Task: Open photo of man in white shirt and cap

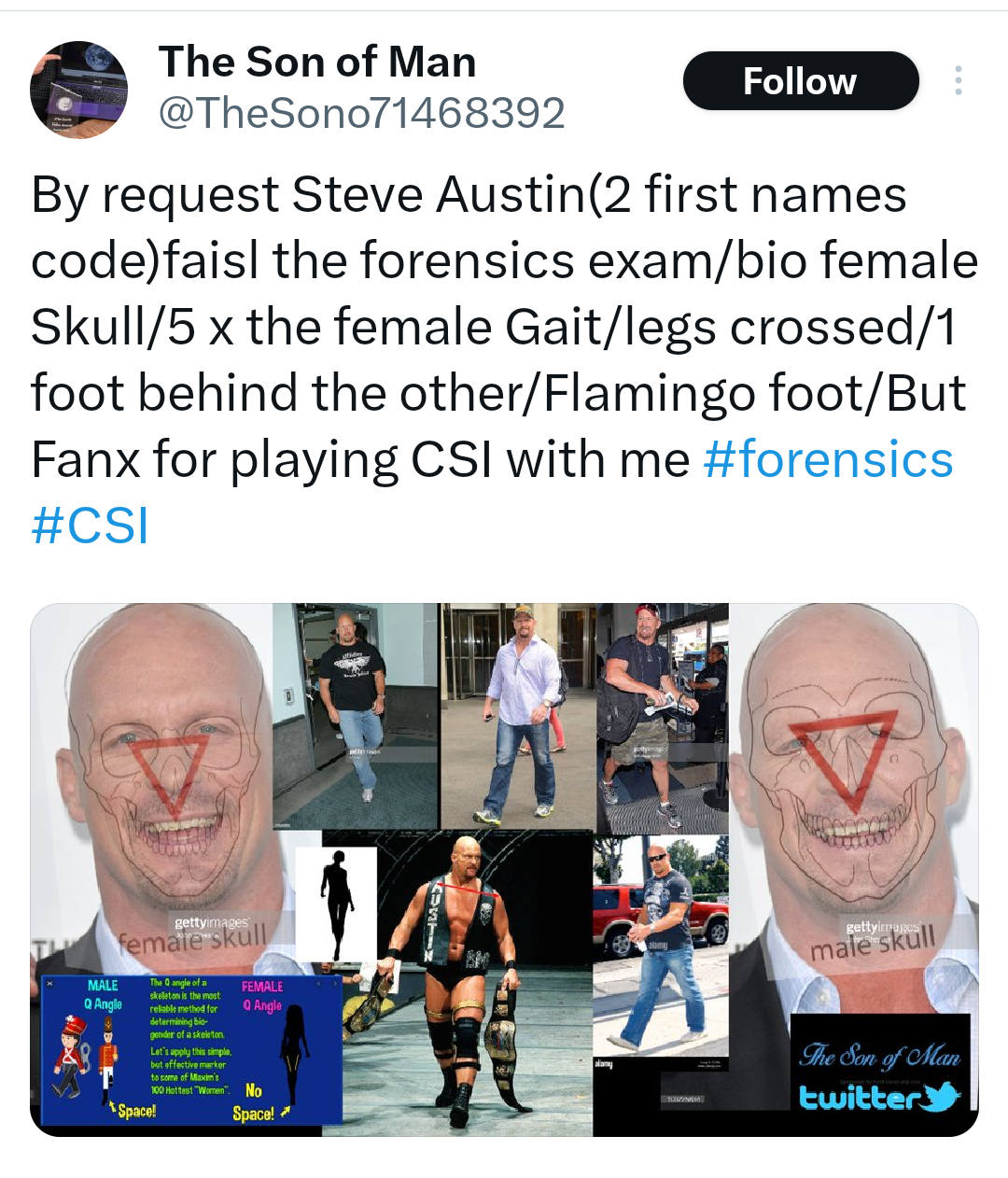Action: pos(519,717)
